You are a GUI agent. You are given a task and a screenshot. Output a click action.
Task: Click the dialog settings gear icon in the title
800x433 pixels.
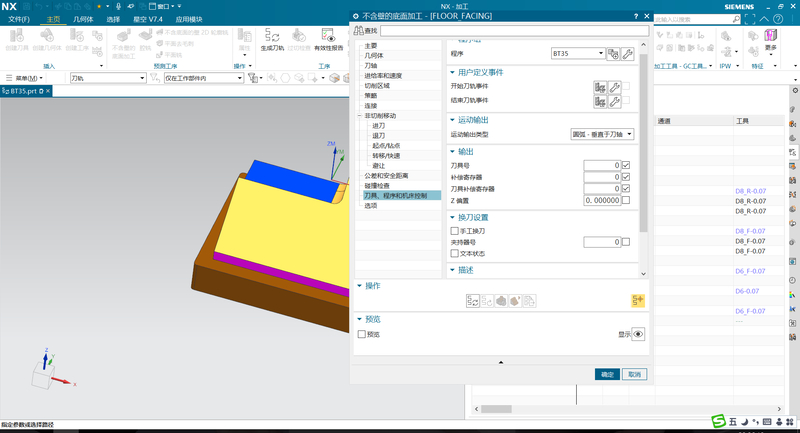click(356, 16)
